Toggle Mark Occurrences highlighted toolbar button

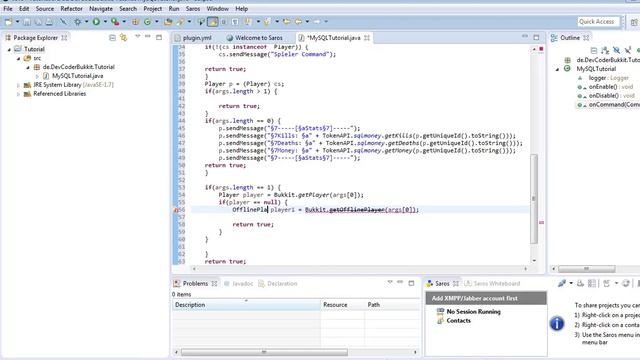click(213, 22)
